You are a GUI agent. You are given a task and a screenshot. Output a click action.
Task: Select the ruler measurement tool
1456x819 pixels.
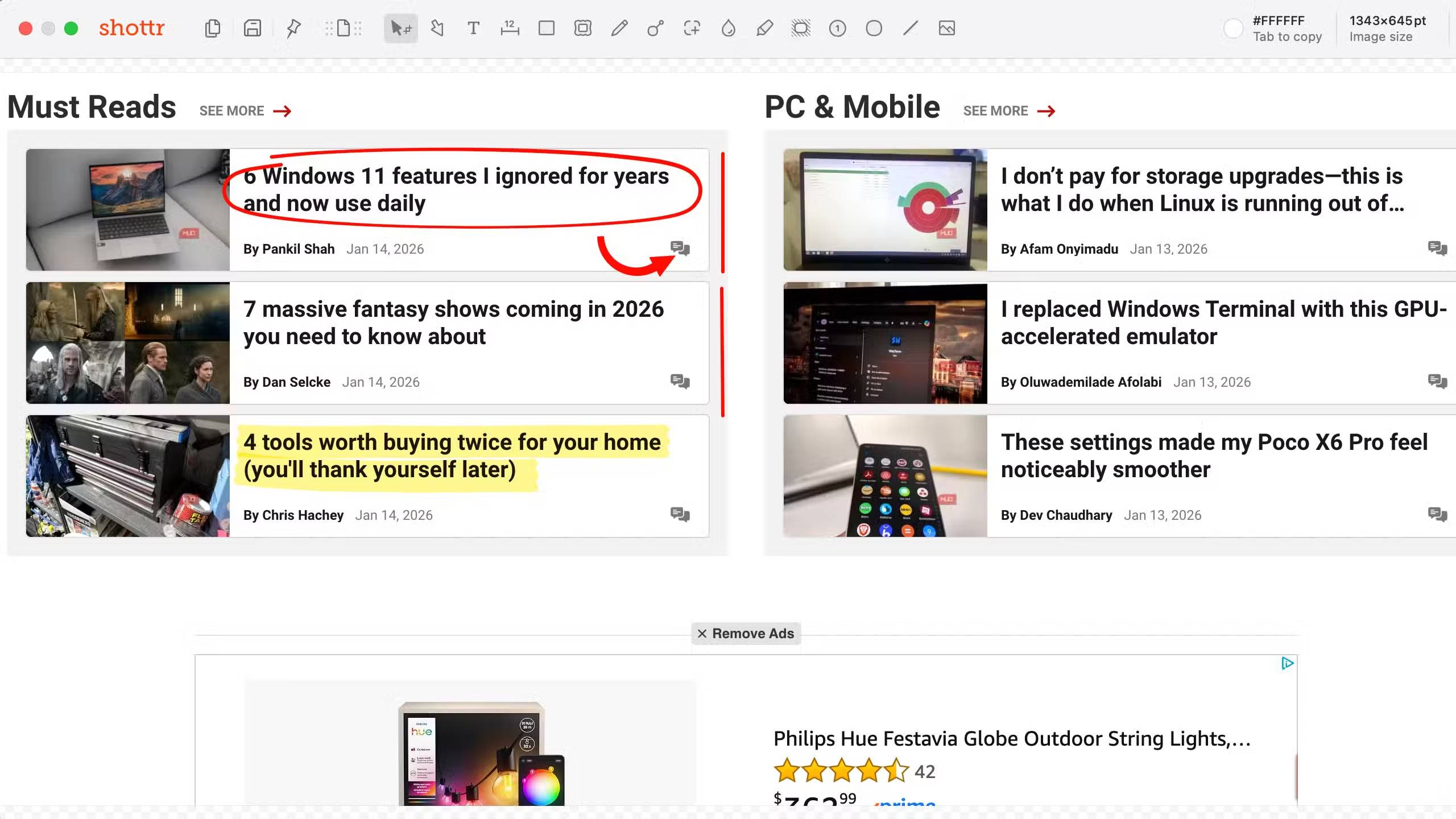coord(510,28)
